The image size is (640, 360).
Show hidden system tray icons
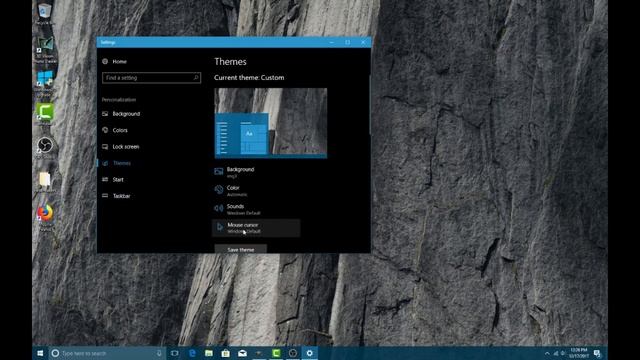547,353
